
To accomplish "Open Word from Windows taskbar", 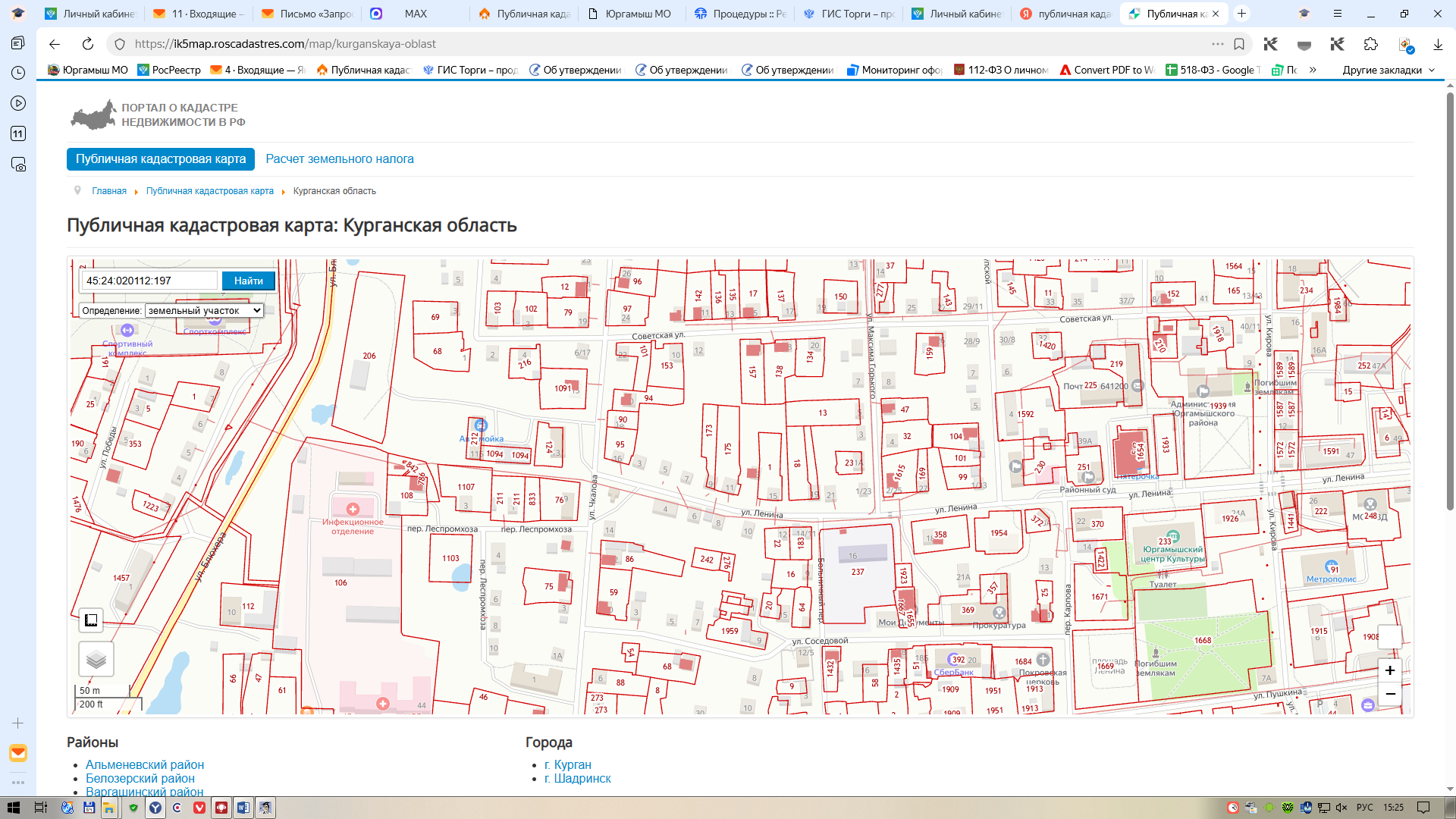I will (x=243, y=808).
